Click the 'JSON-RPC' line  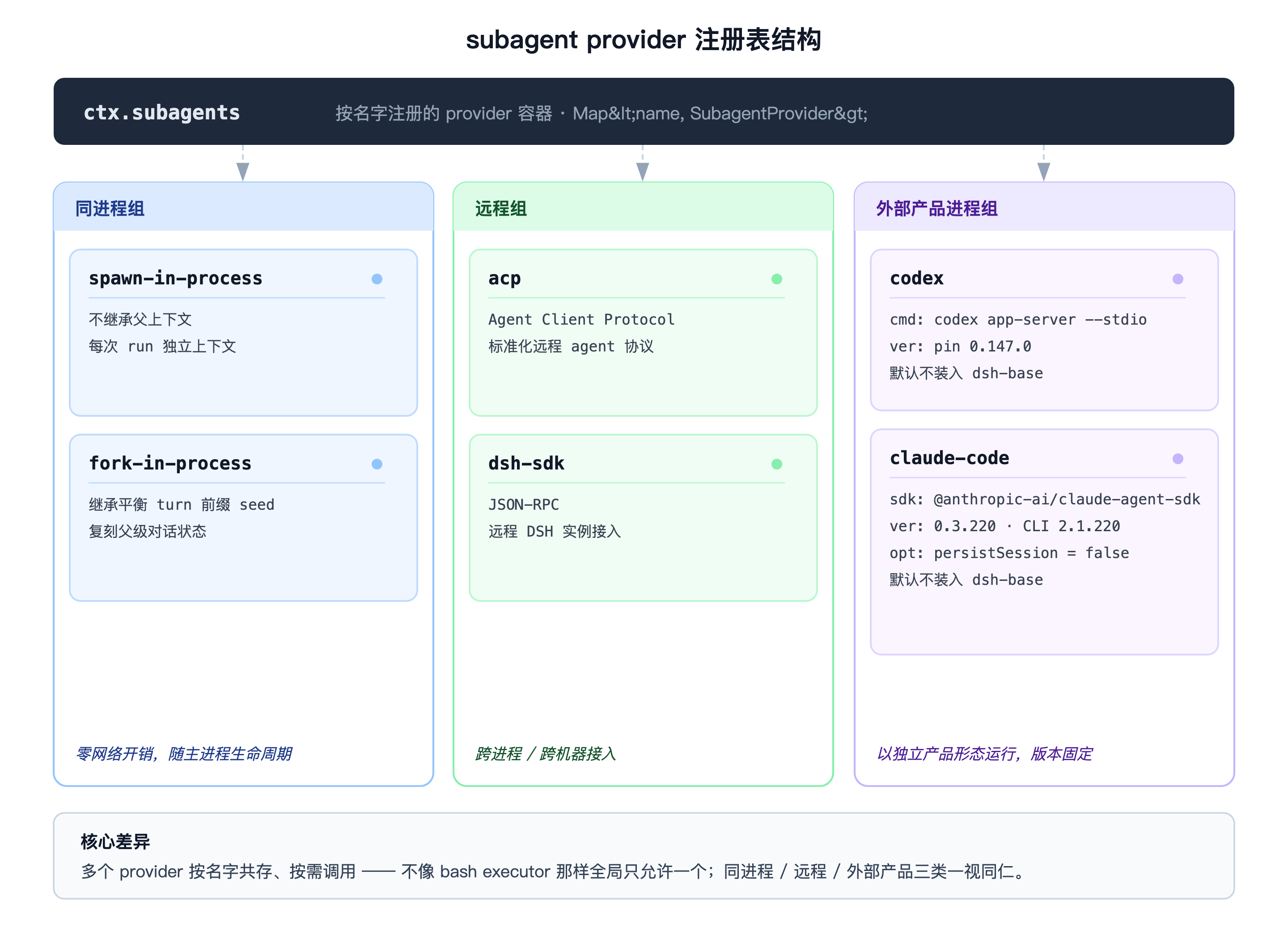tap(524, 504)
